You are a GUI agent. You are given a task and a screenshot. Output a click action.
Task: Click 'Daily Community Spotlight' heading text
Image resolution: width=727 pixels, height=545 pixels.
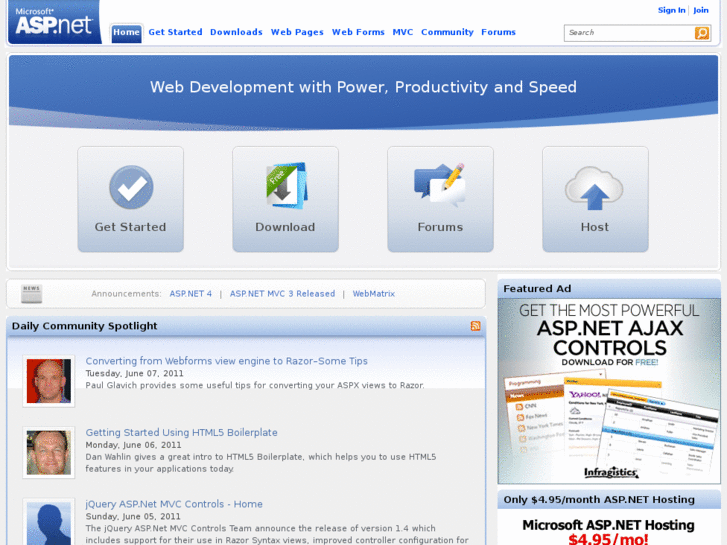84,326
